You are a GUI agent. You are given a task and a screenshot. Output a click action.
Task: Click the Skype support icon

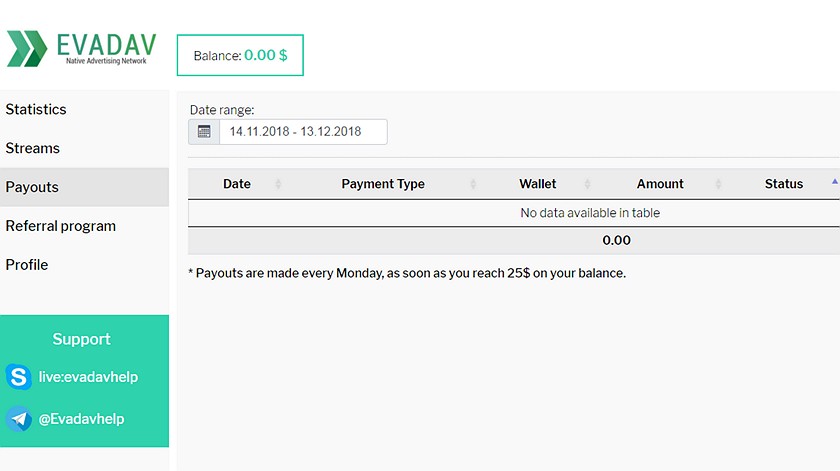tap(19, 377)
